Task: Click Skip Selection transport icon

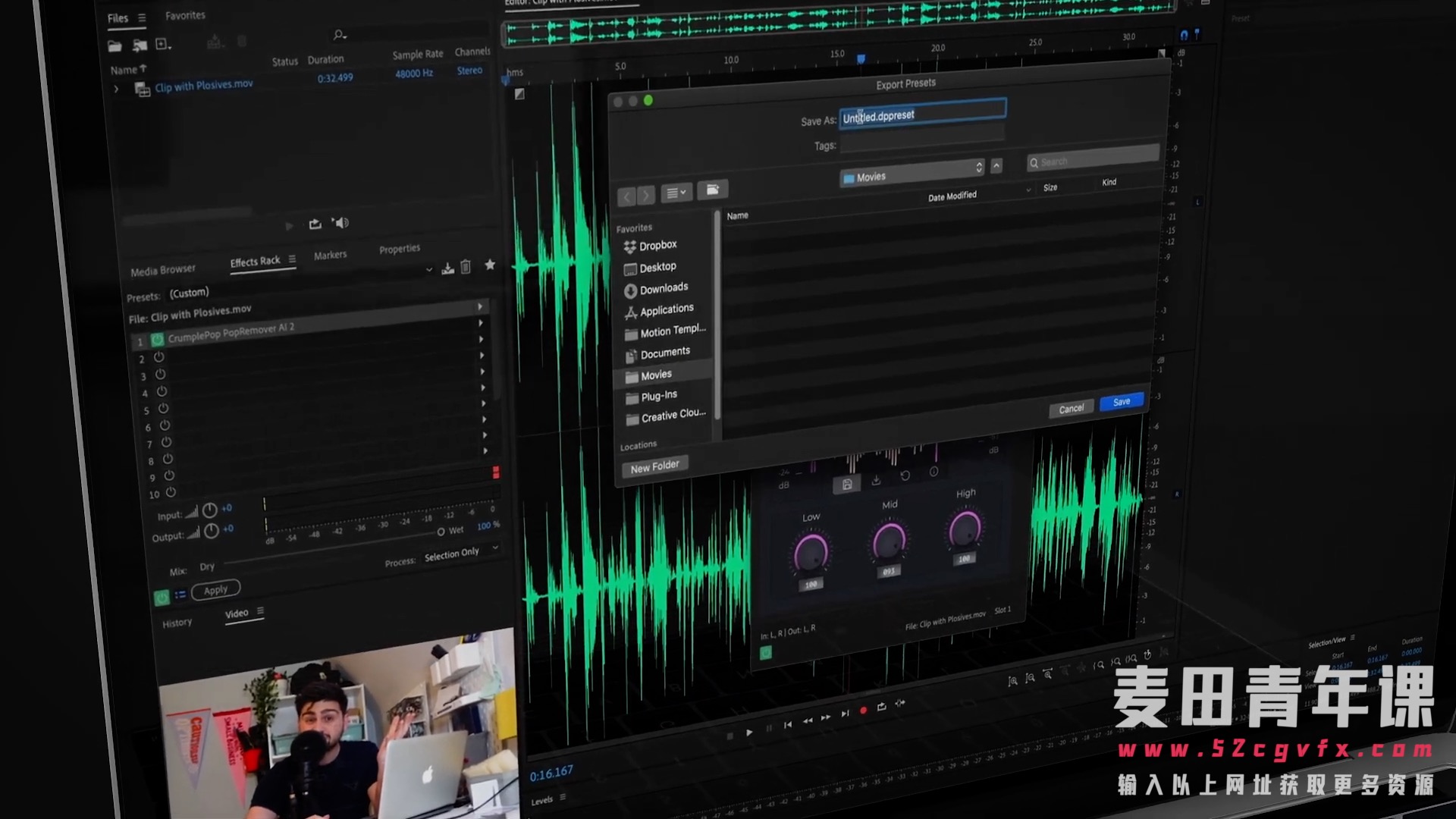Action: [x=900, y=704]
